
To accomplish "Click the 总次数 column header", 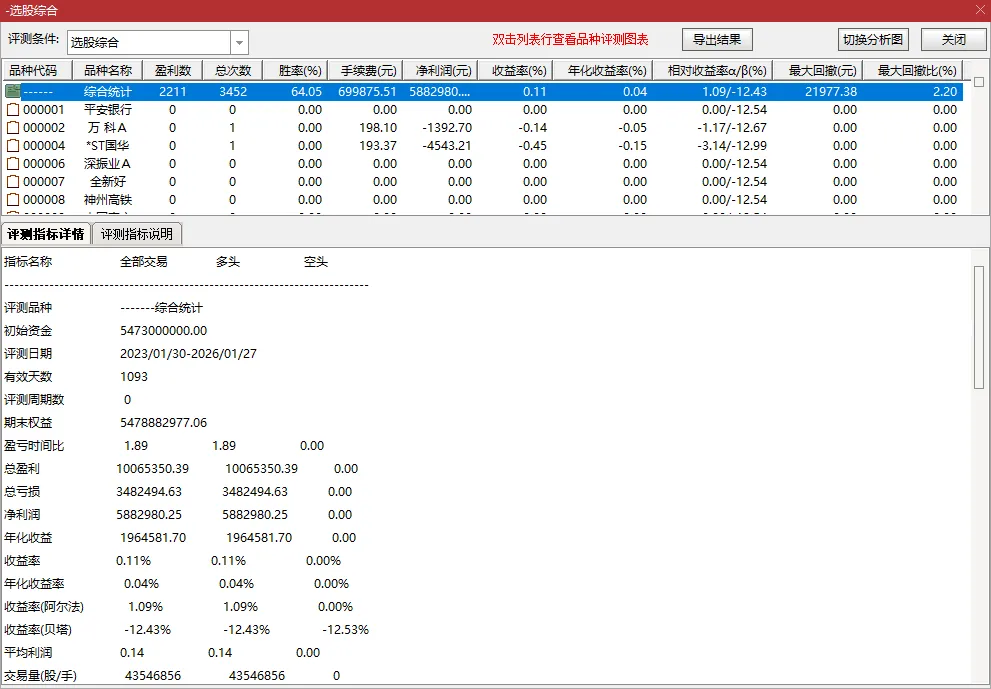I will pyautogui.click(x=233, y=70).
